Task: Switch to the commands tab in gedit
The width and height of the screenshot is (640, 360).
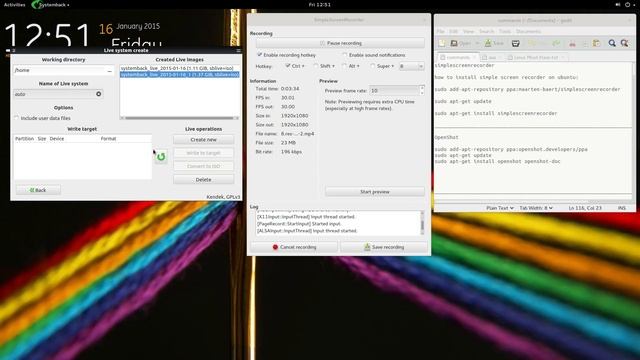Action: pos(458,58)
